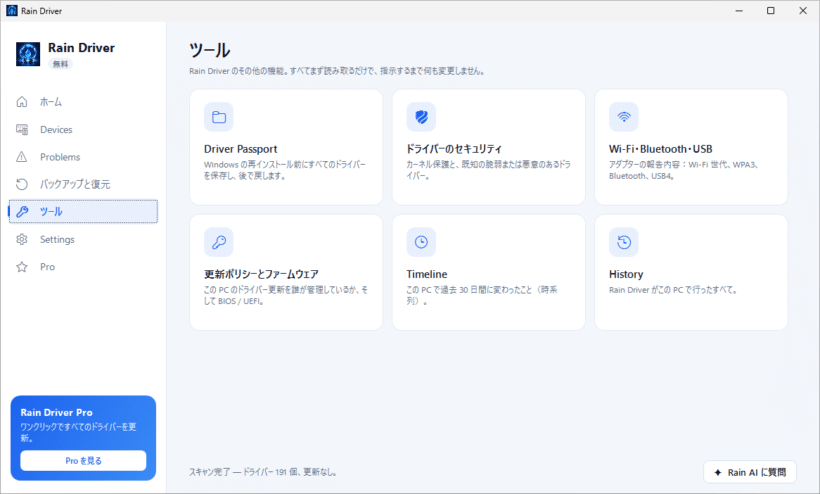
Task: Click the ワンクリックですべてのドライバーを更新 promo text
Action: coord(78,432)
